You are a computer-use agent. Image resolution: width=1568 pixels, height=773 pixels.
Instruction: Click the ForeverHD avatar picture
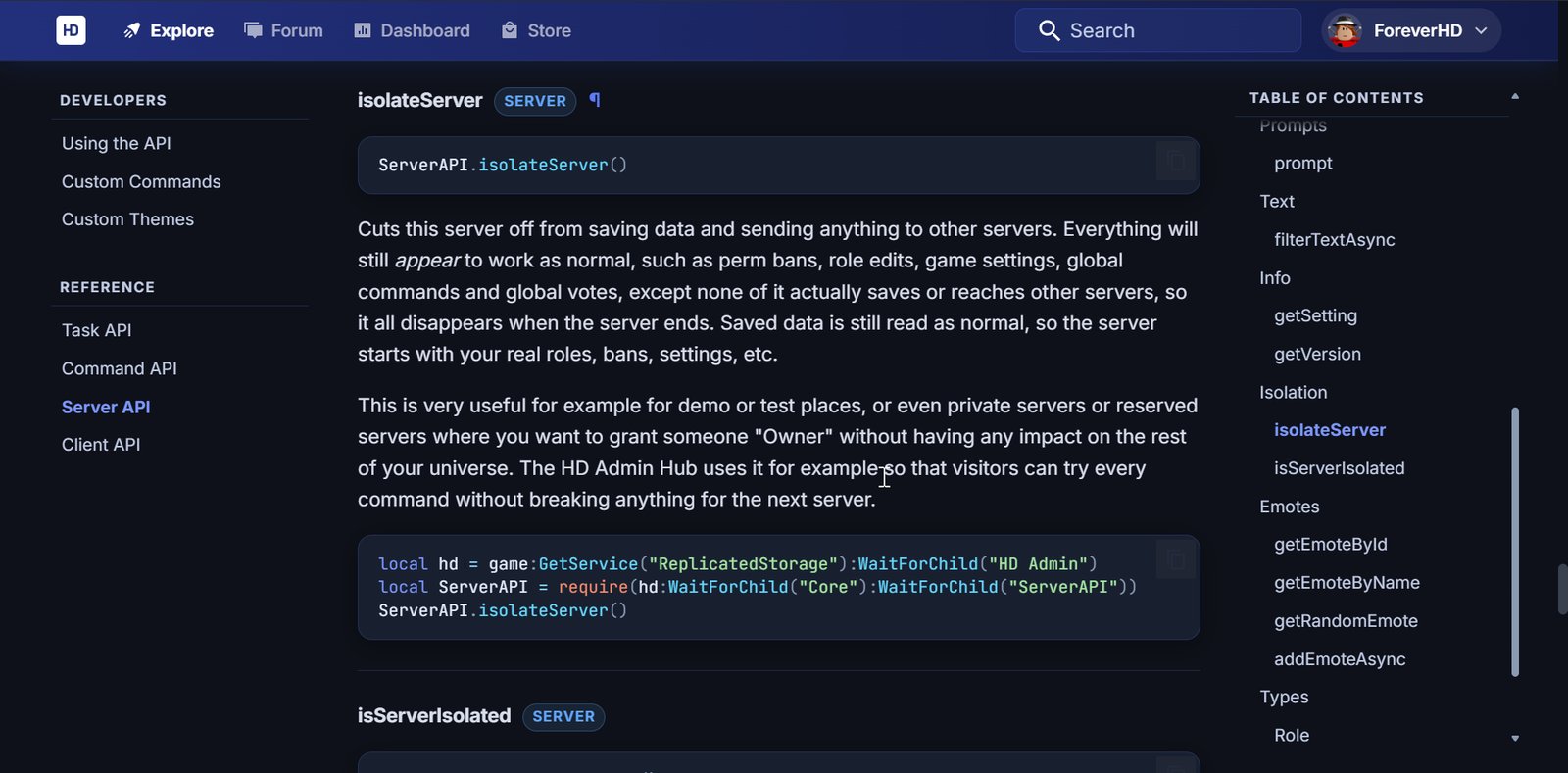(1345, 30)
